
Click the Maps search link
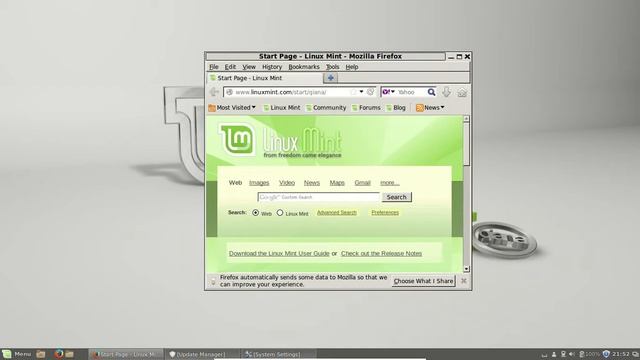click(x=337, y=183)
